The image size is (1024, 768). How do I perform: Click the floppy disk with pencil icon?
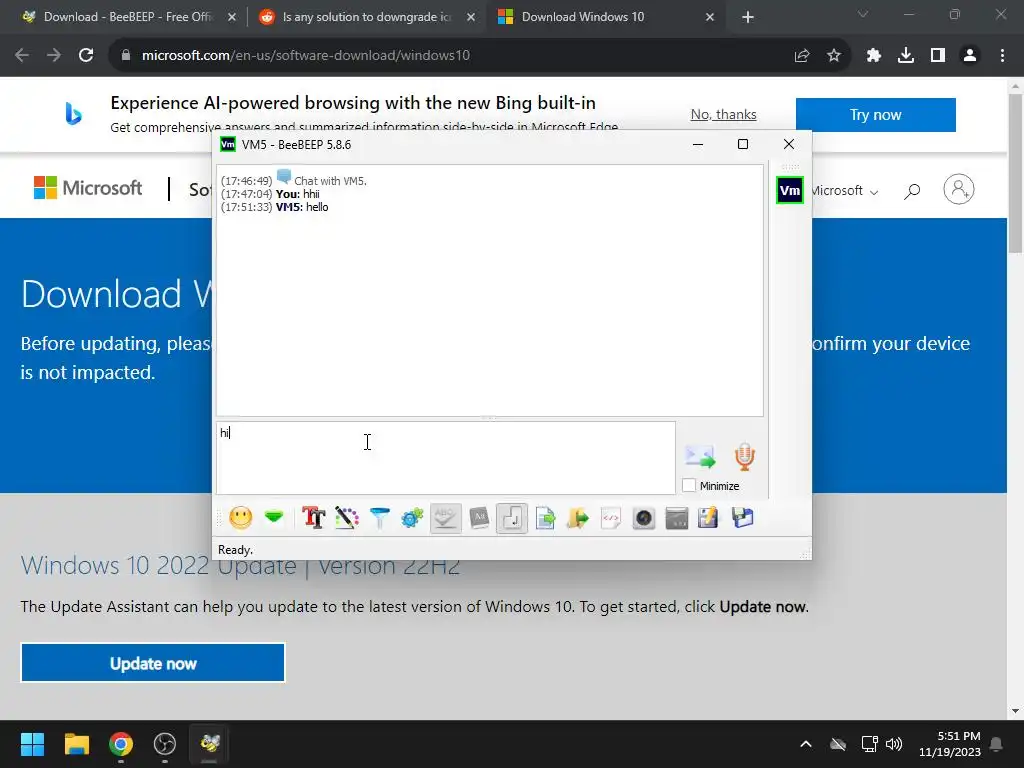pos(709,519)
